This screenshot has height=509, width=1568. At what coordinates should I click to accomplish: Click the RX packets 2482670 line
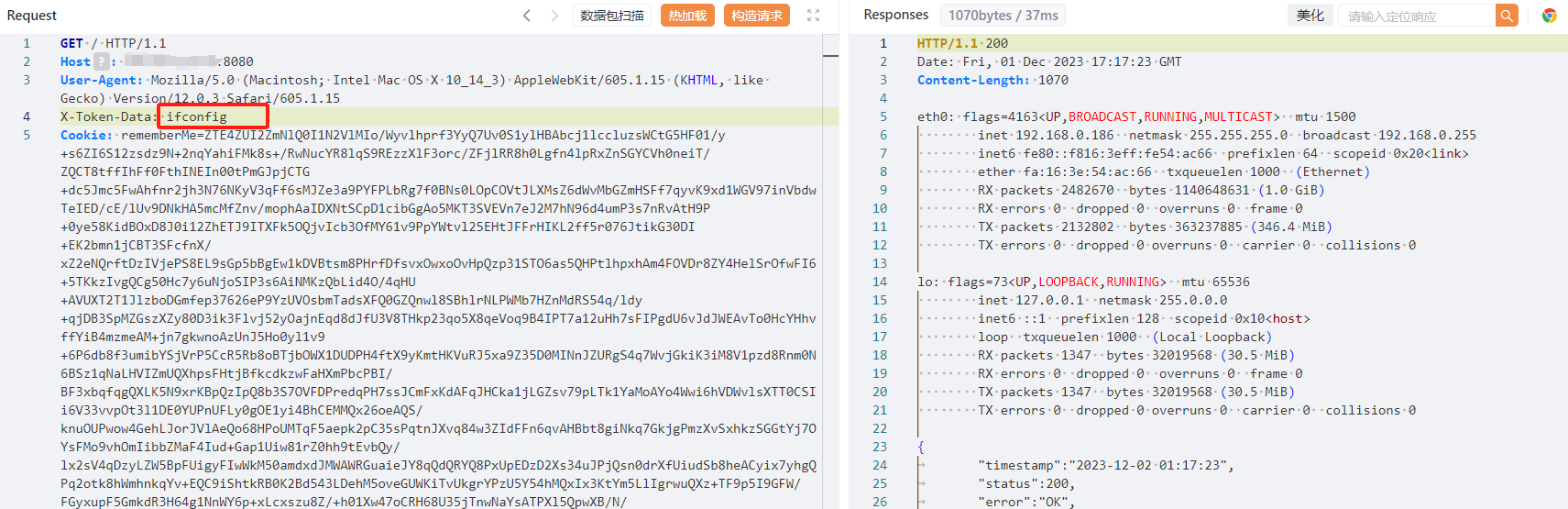(1151, 190)
